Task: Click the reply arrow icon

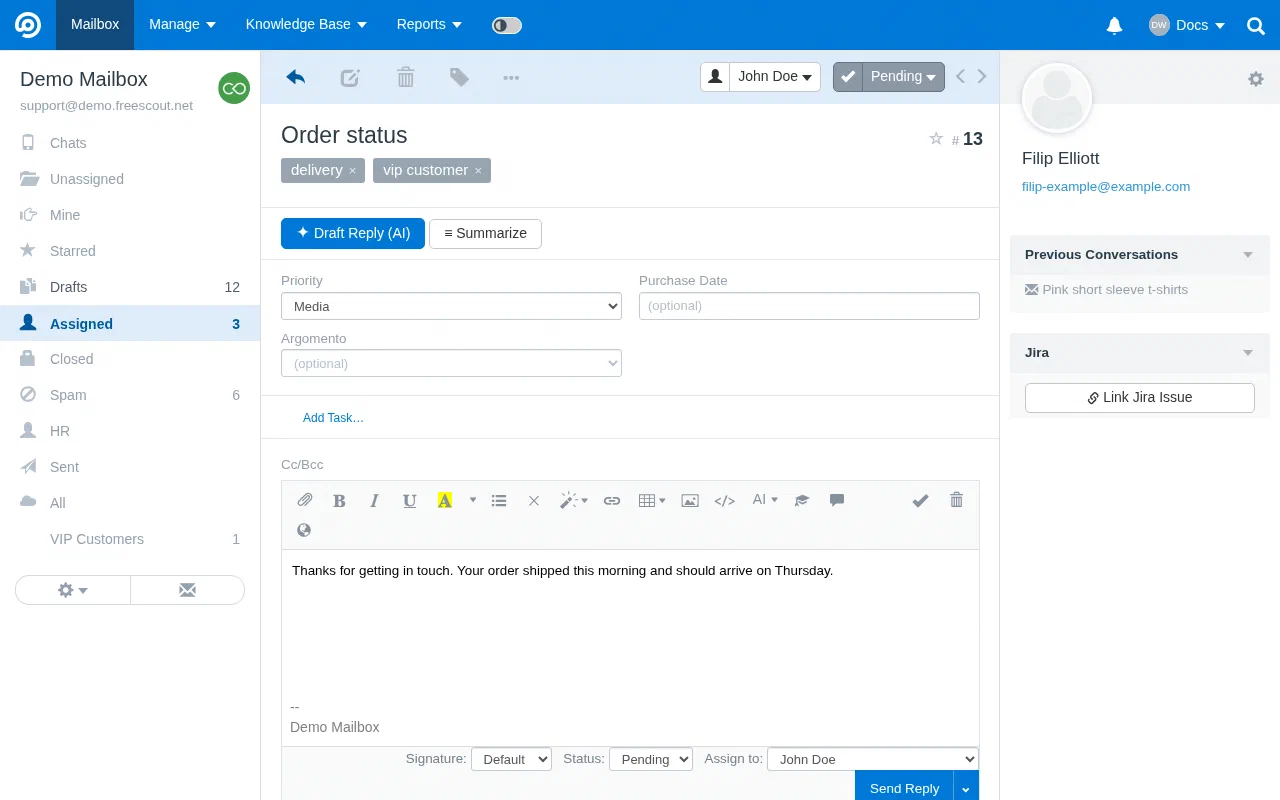Action: coord(295,77)
